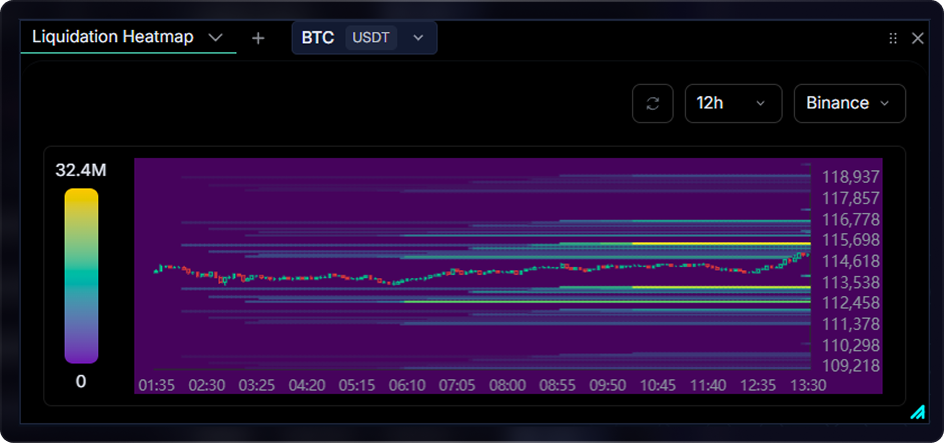Screen dimensions: 944x443
Task: Click the 113,538 price axis label
Action: 851,282
